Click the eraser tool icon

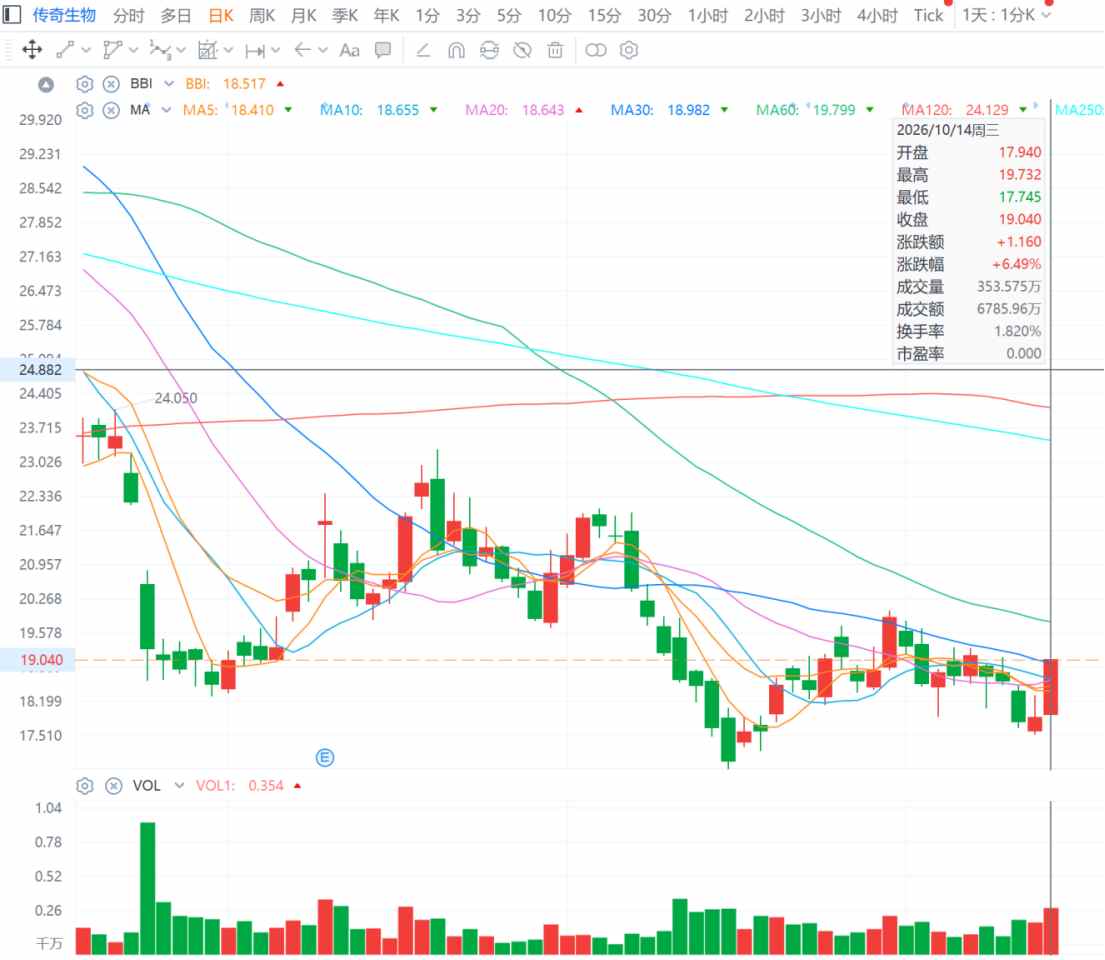(423, 50)
